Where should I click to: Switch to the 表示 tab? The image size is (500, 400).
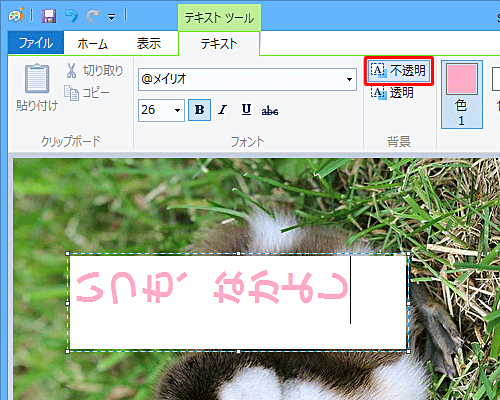tap(149, 43)
